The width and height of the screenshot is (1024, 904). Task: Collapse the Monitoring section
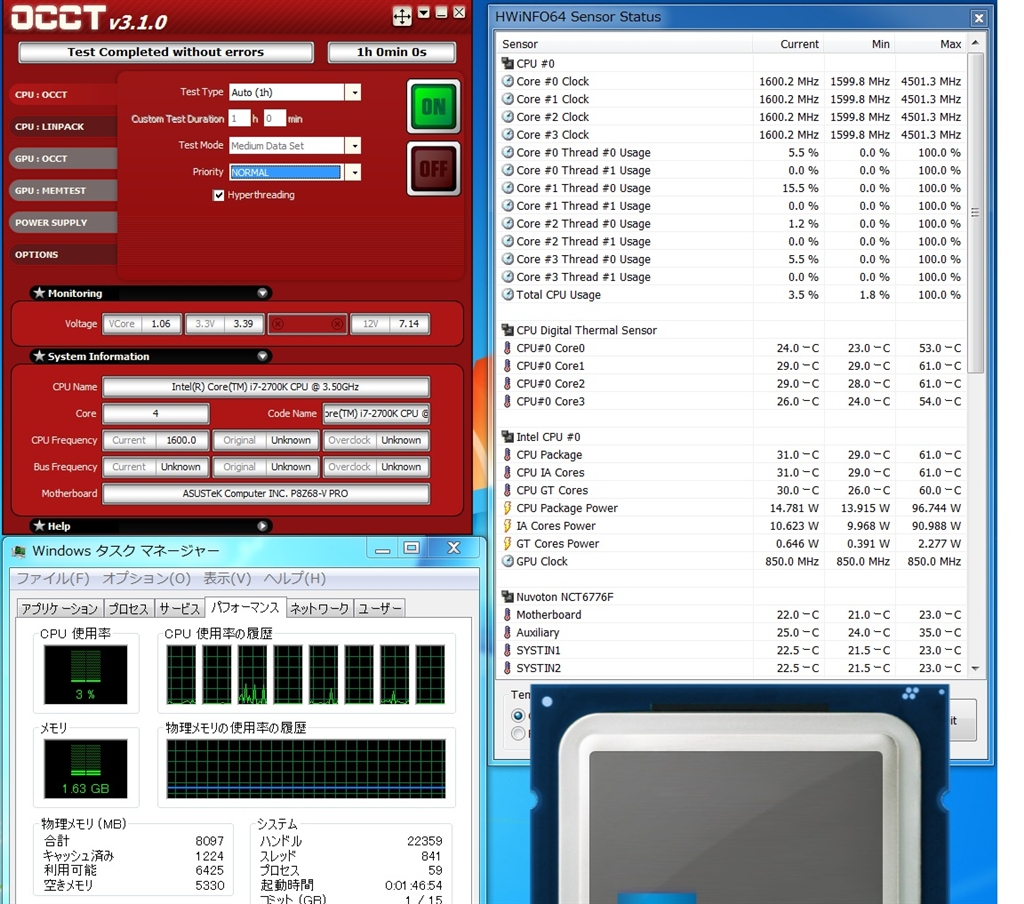262,293
